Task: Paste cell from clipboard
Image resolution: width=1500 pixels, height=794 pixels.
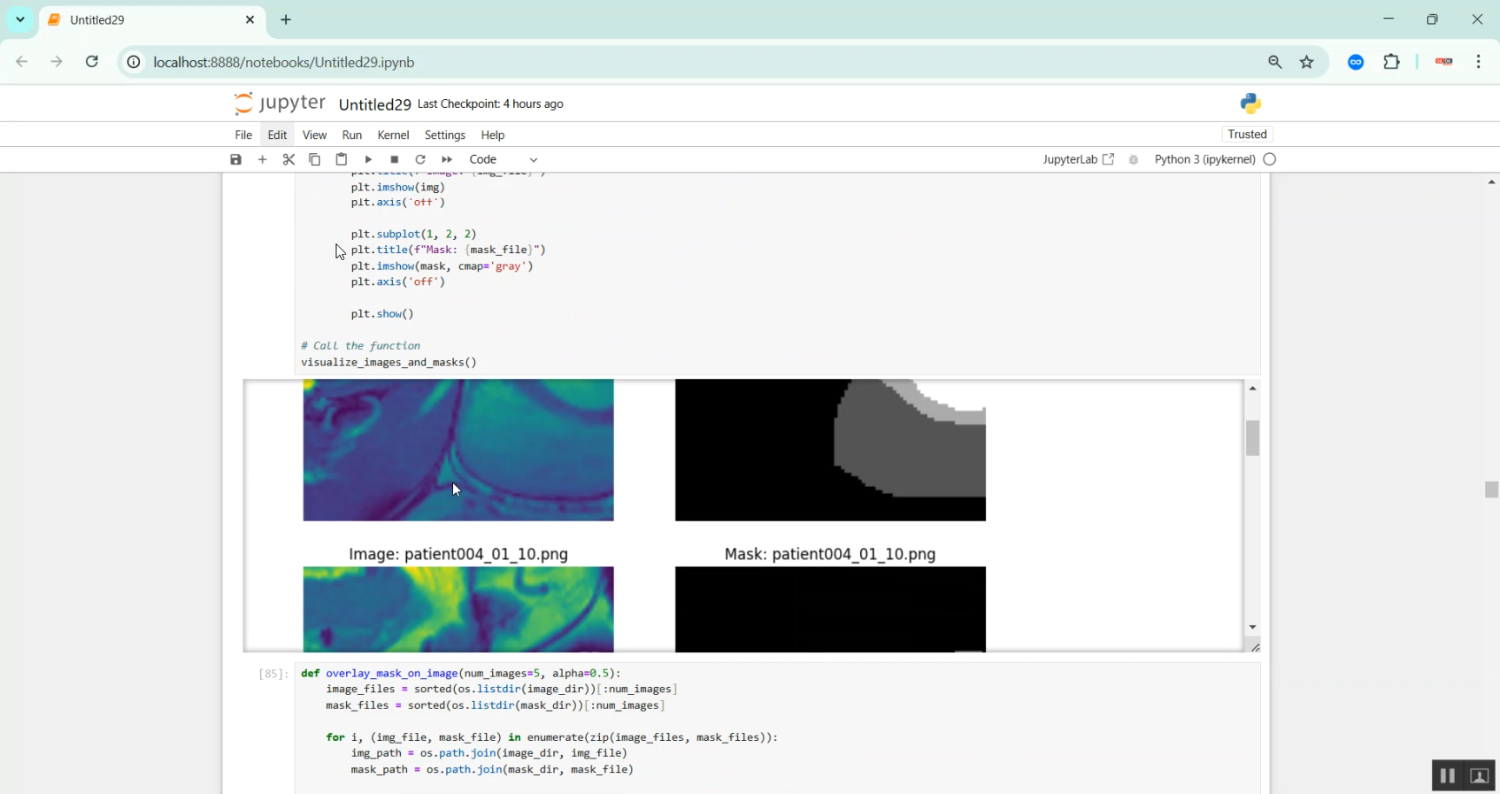Action: pos(341,160)
